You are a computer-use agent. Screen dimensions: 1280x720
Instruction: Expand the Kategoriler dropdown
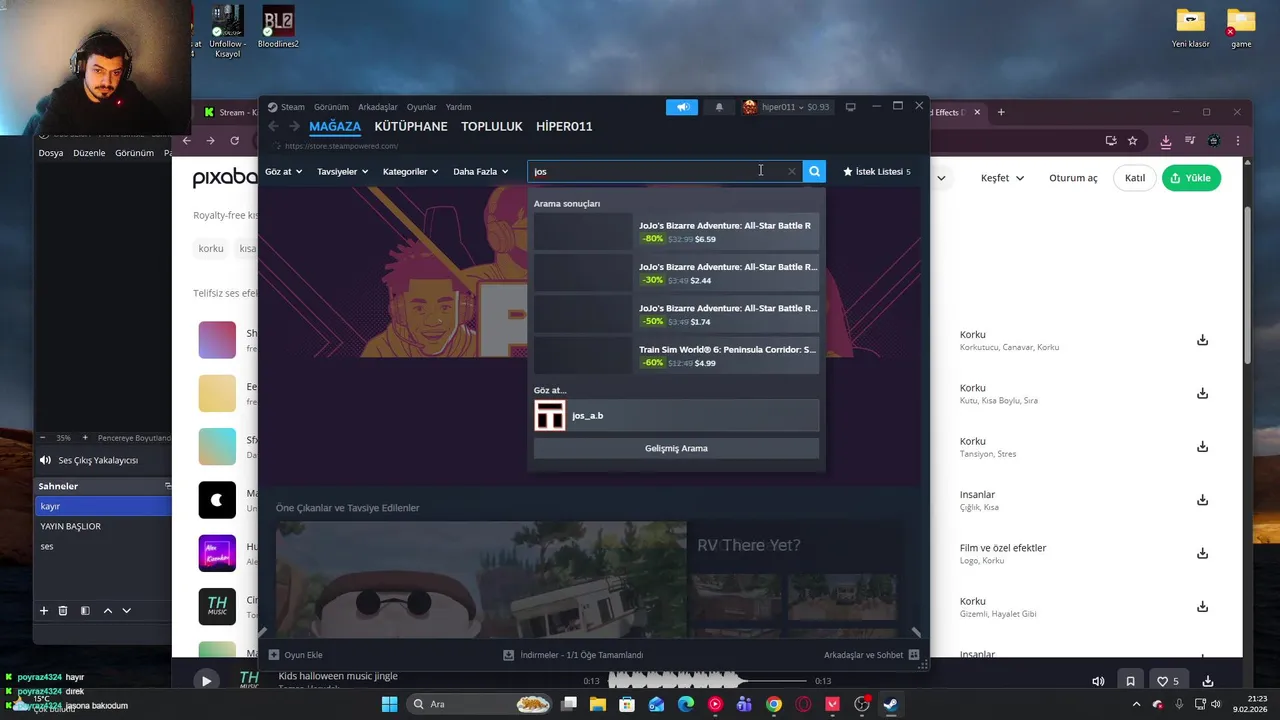click(x=410, y=171)
